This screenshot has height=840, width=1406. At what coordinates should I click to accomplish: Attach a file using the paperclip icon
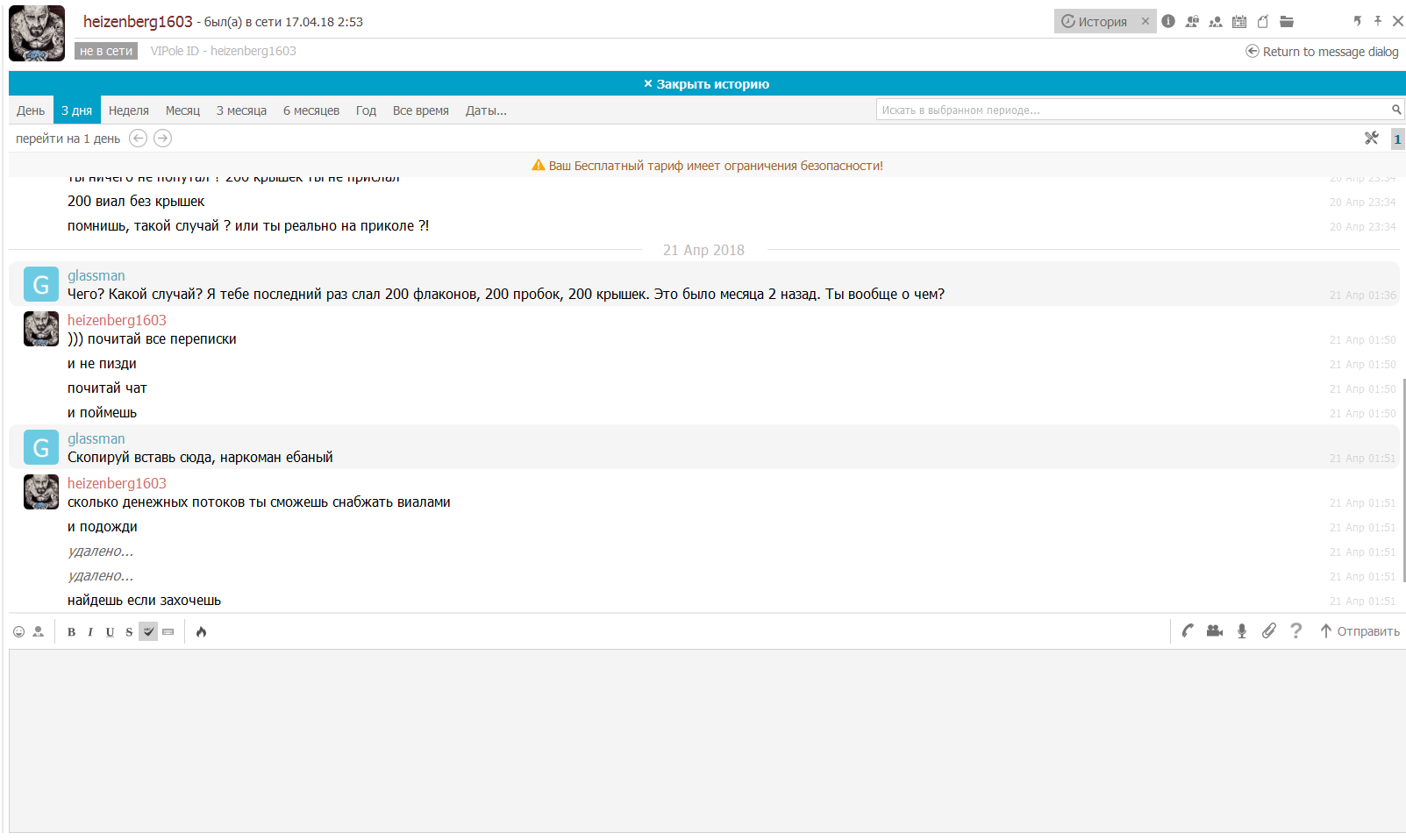point(1269,630)
